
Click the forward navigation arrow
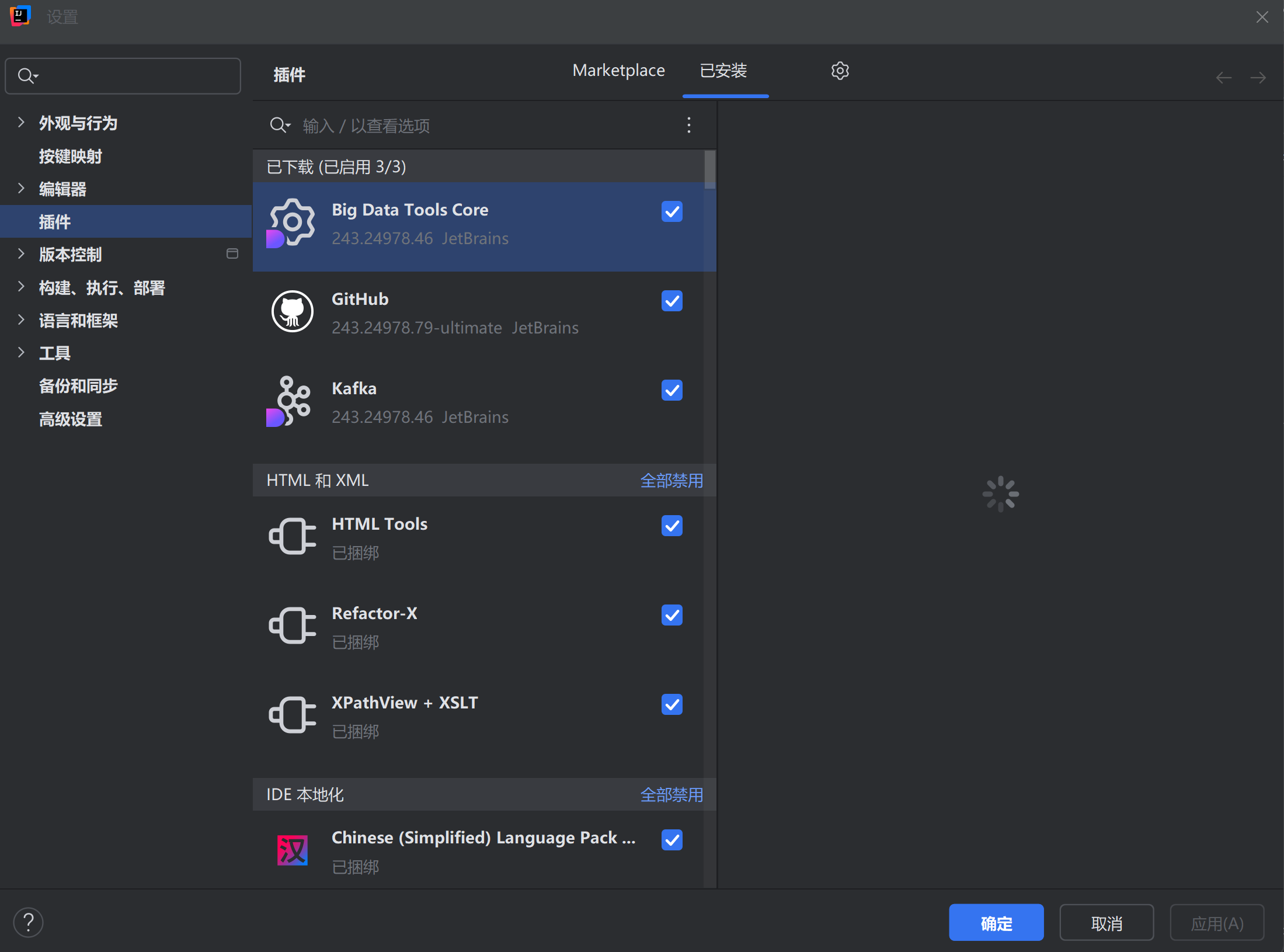1258,78
